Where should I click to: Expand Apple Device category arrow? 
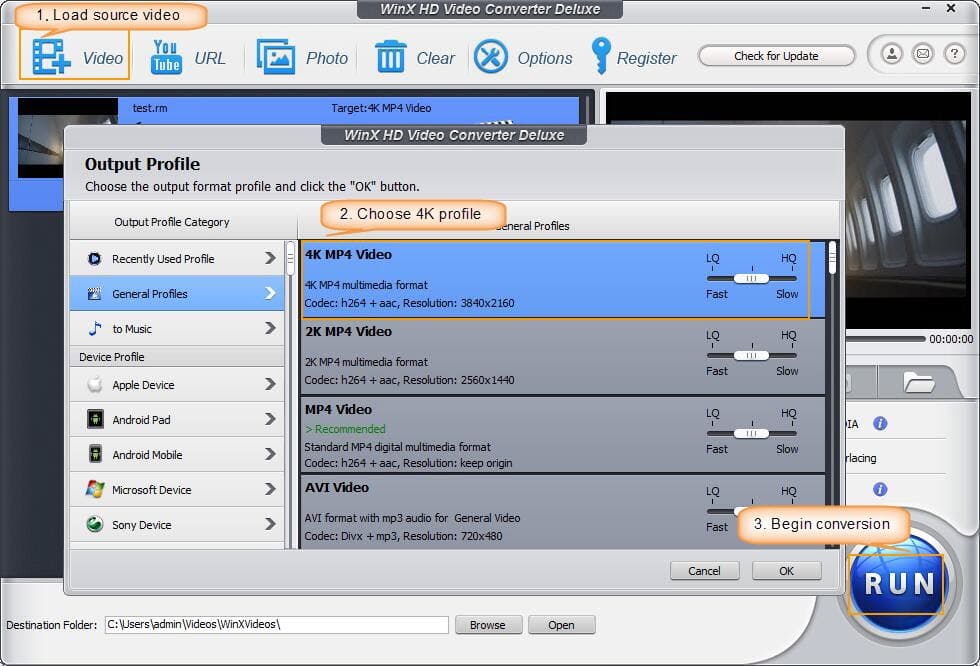point(270,384)
